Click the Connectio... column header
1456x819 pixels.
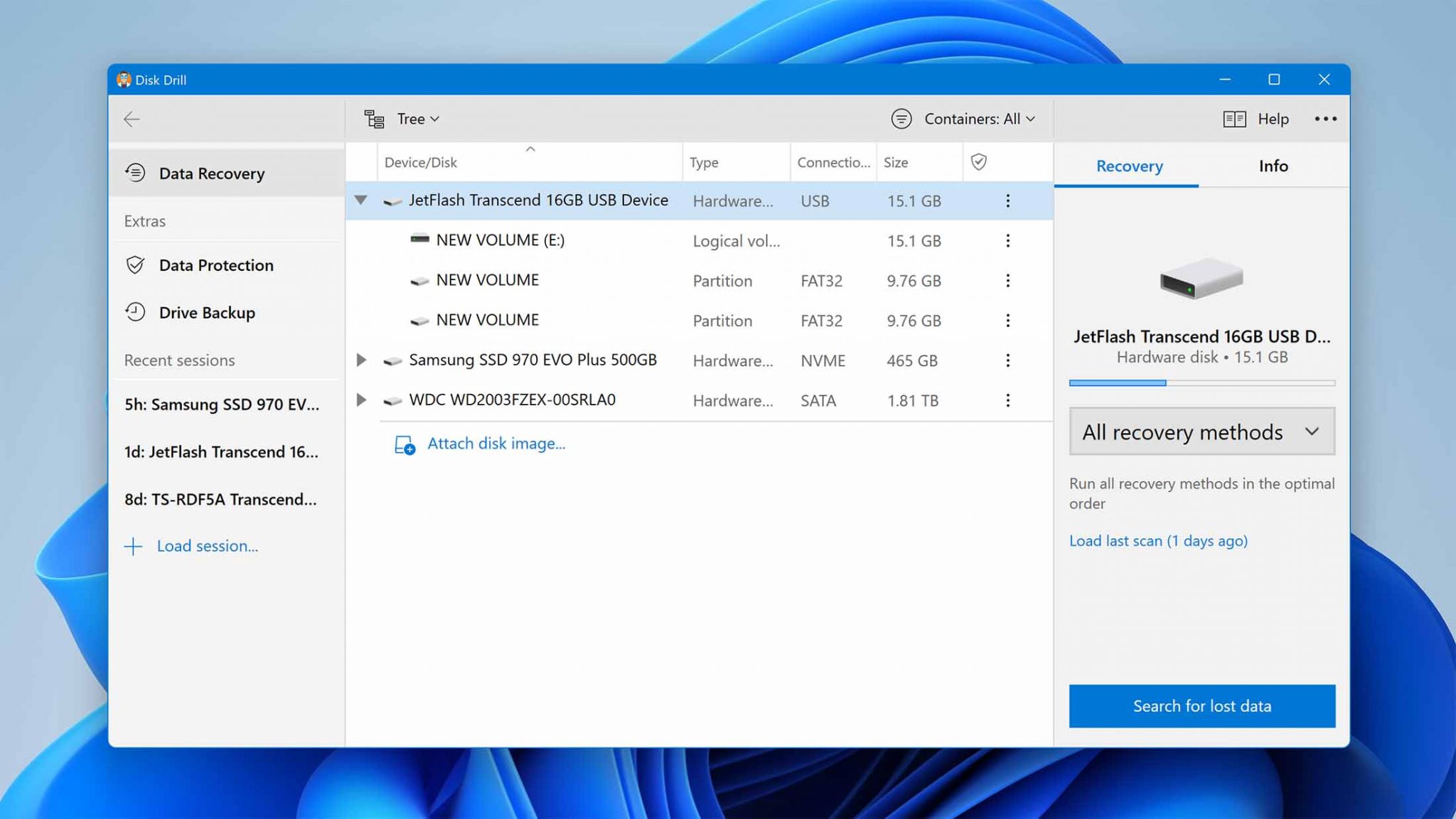tap(833, 162)
